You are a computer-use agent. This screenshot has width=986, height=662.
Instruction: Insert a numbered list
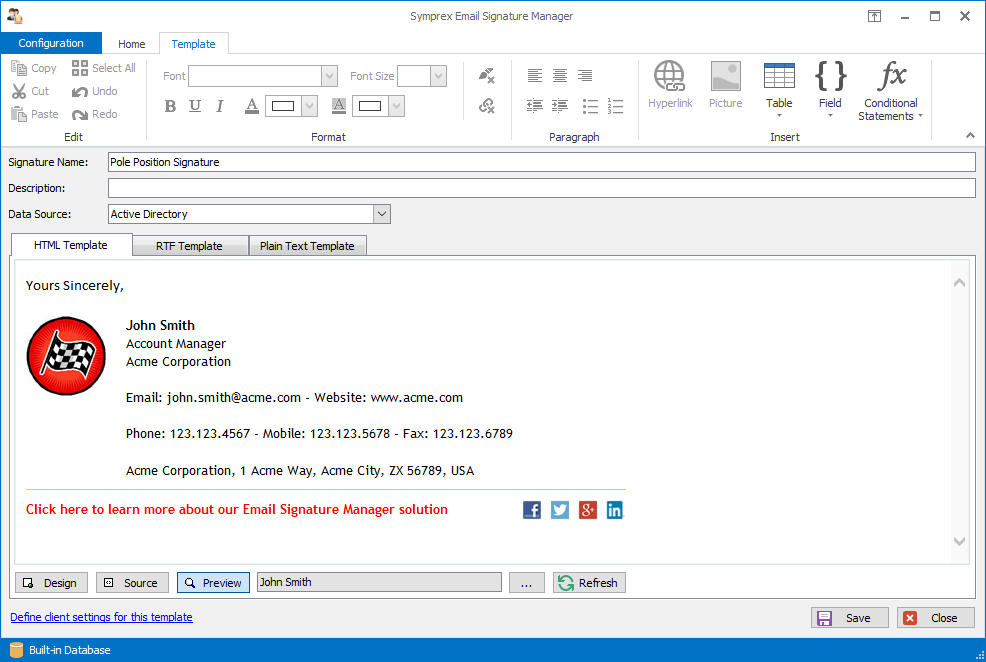click(615, 106)
